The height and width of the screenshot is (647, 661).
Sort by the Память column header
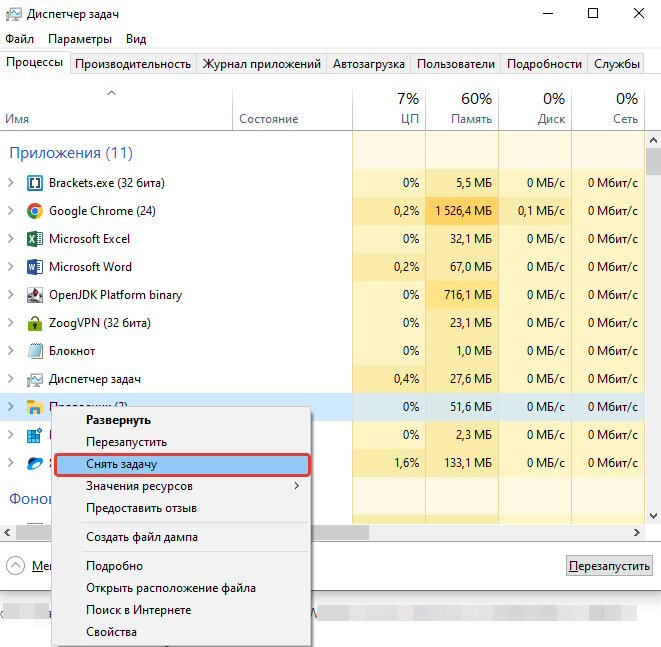462,109
